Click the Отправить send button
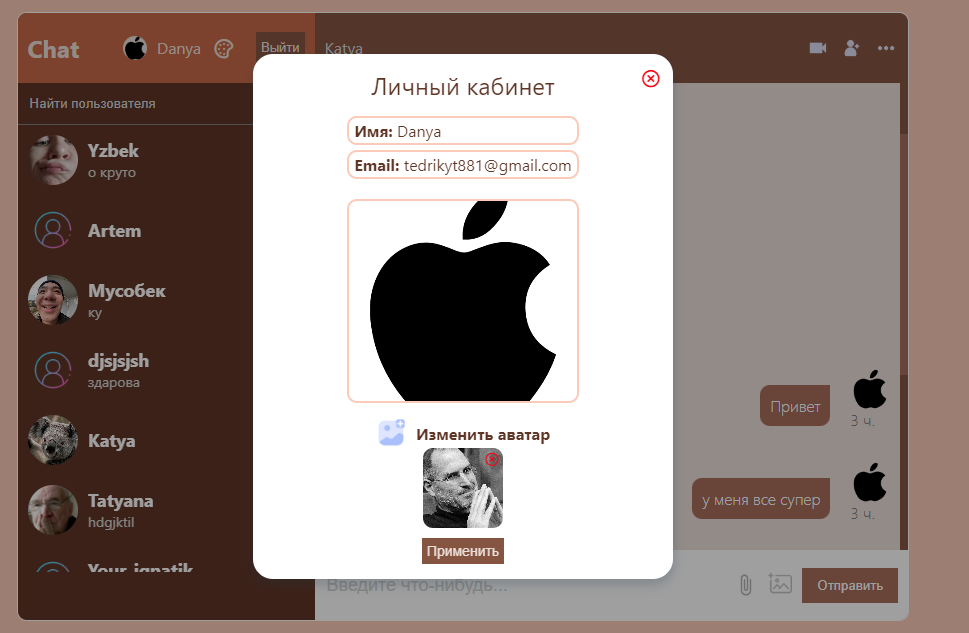The image size is (969, 633). tap(849, 585)
